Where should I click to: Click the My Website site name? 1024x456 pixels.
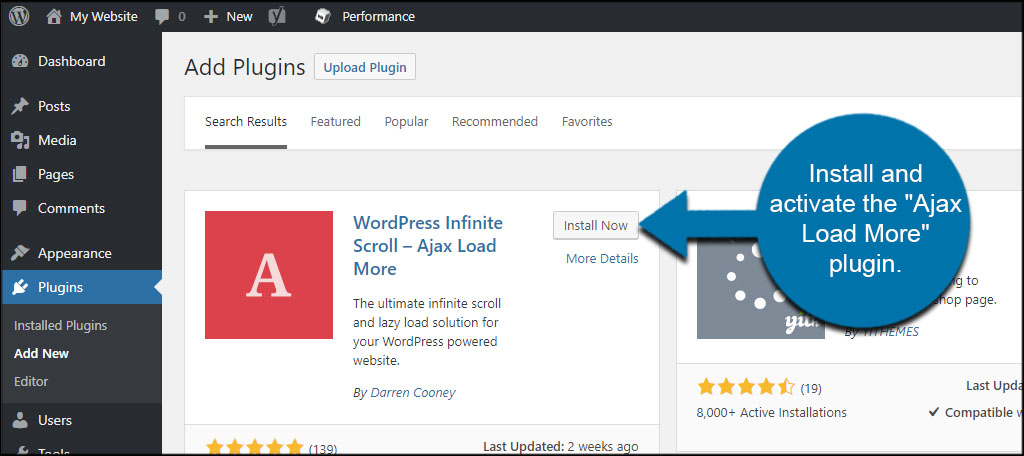point(104,17)
